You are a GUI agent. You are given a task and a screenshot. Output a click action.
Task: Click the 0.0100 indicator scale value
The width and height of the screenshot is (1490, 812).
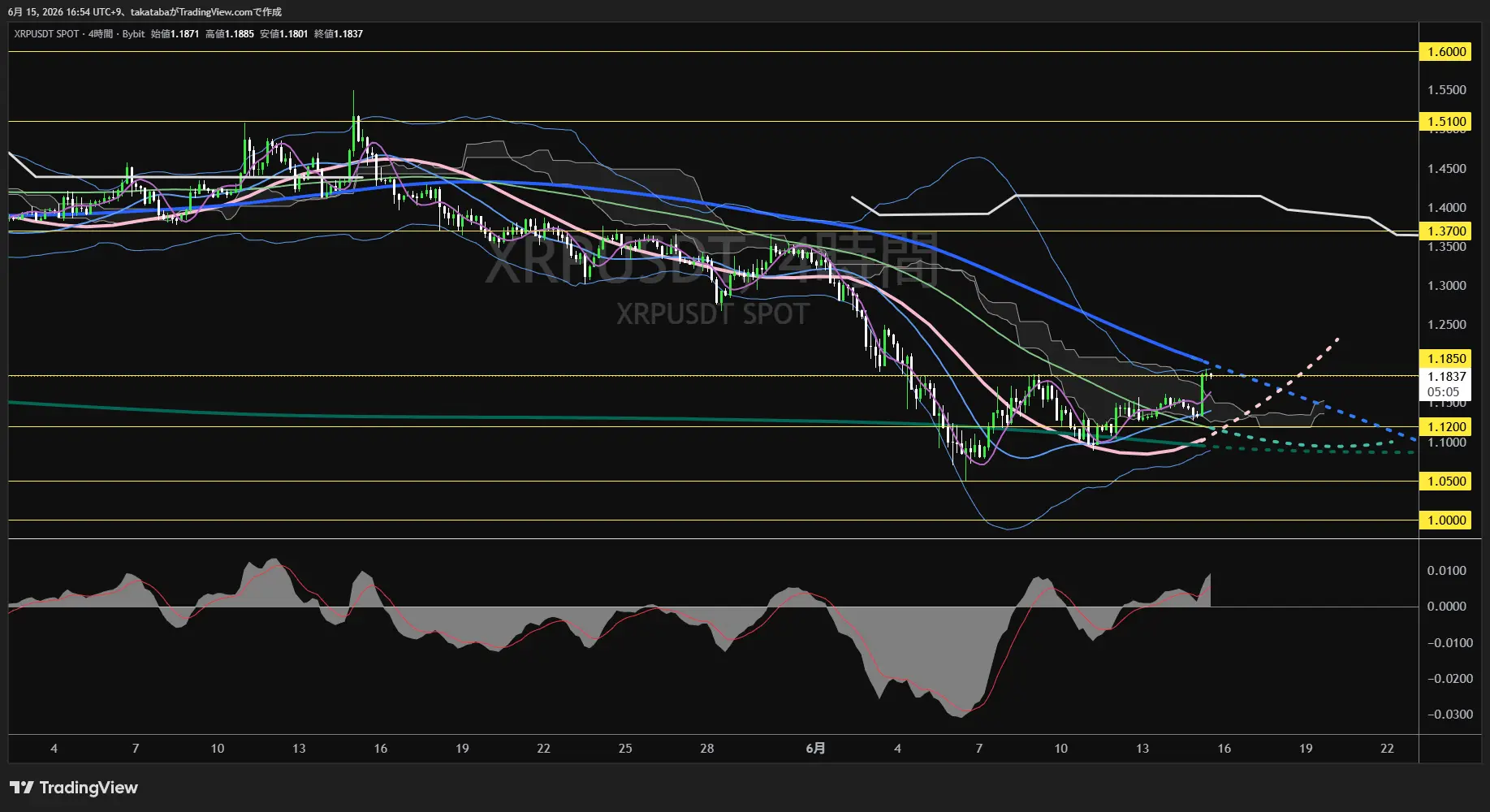(x=1447, y=571)
